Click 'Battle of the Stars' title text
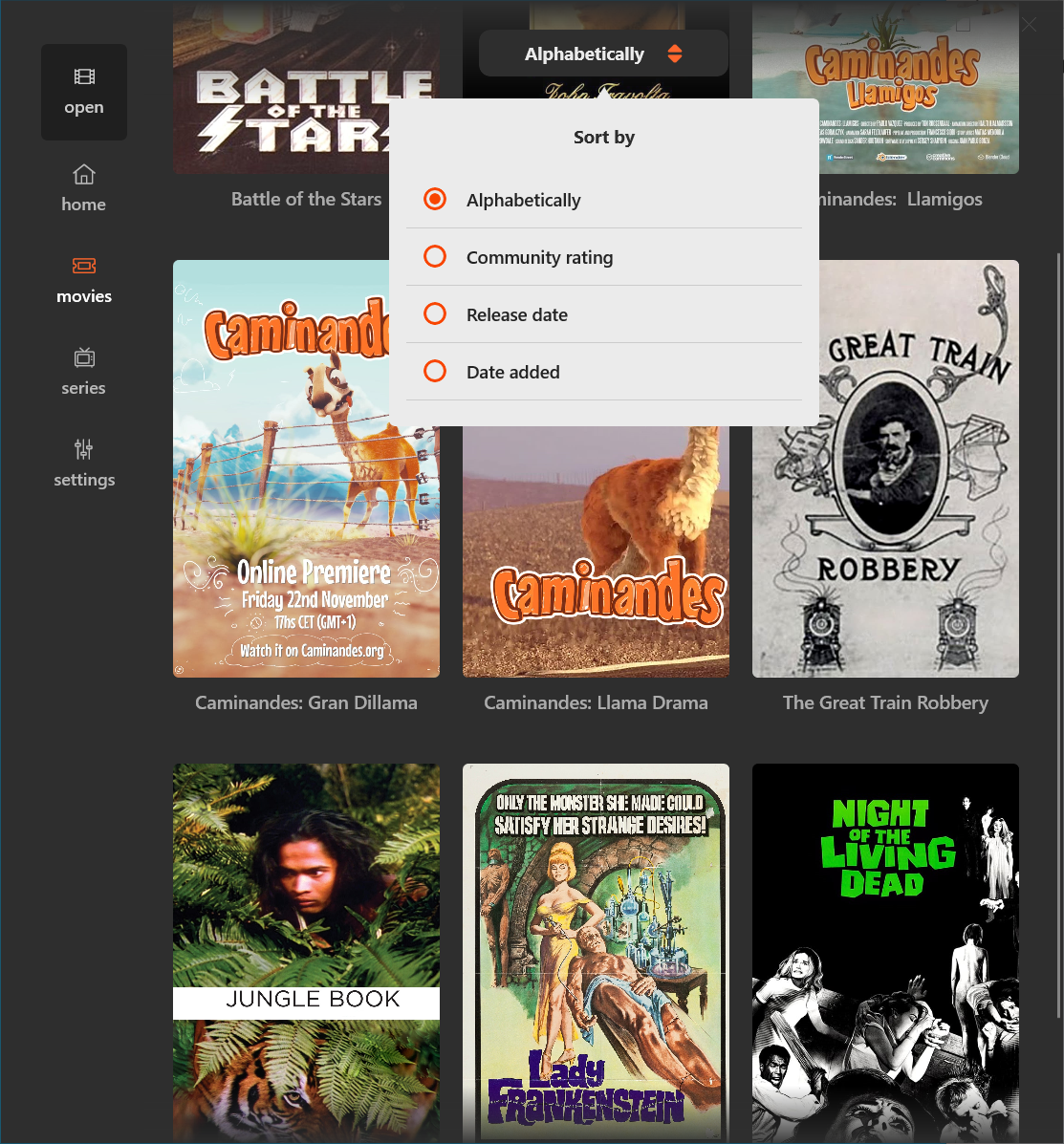The image size is (1064, 1144). (307, 199)
